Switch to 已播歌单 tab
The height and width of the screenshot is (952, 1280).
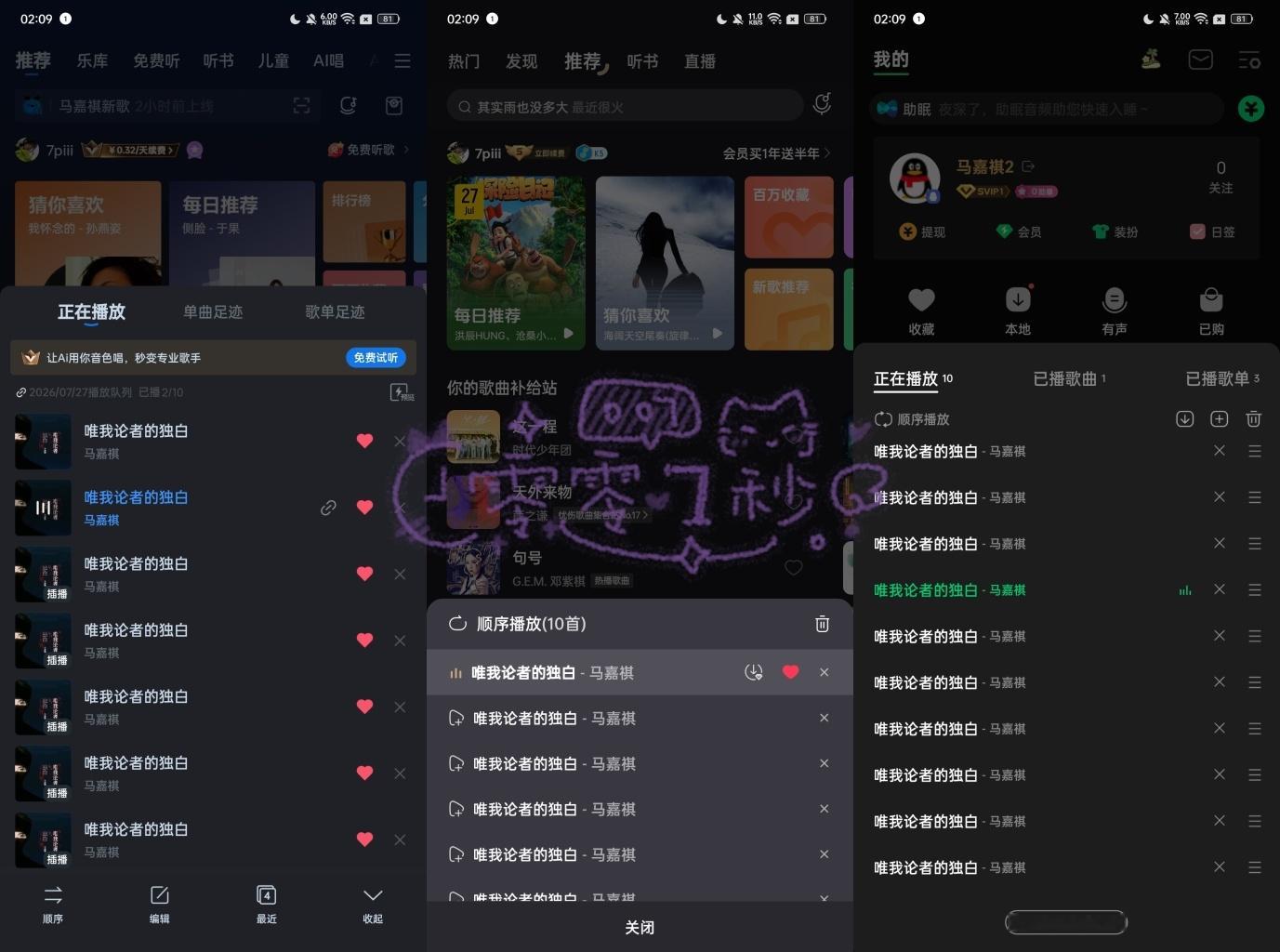coord(1222,378)
